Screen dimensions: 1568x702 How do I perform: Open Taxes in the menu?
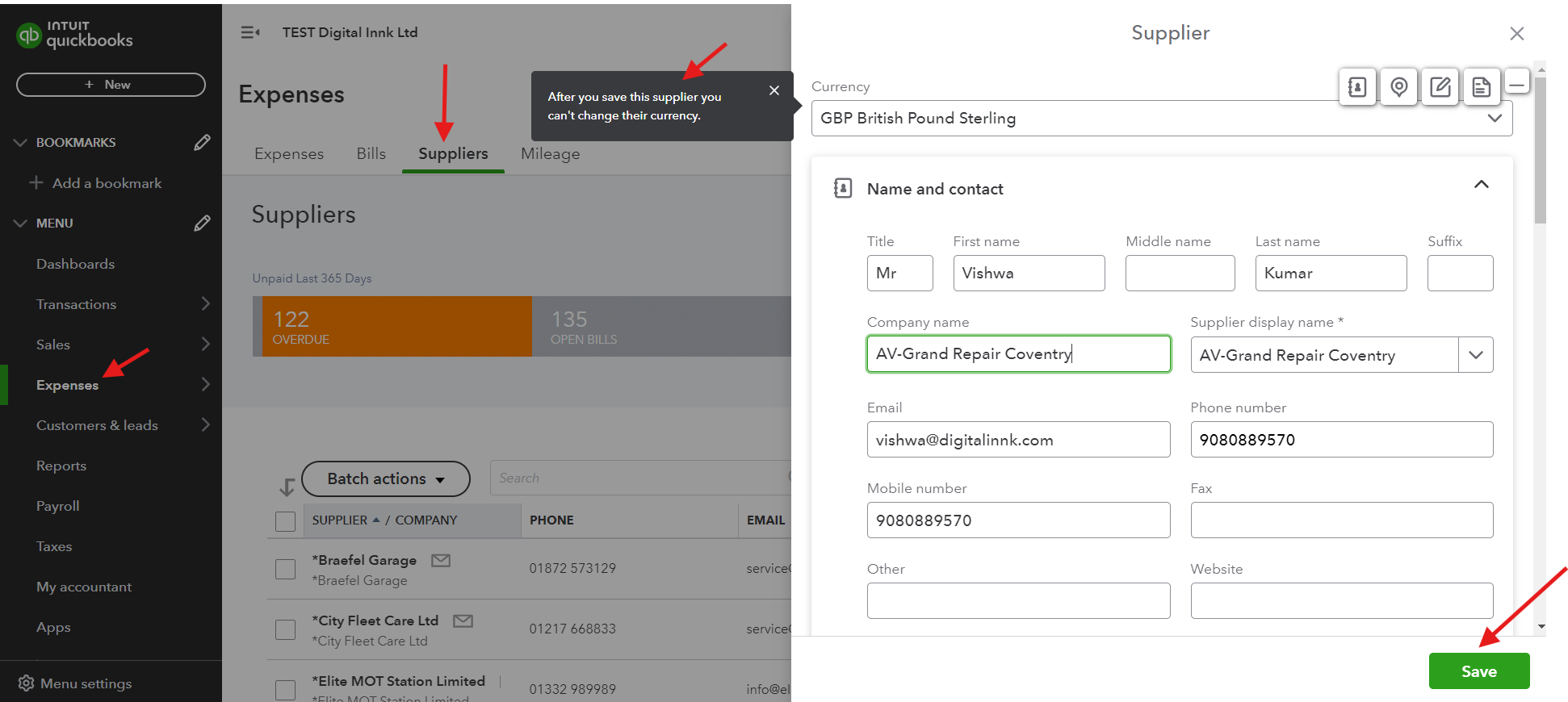pyautogui.click(x=54, y=546)
